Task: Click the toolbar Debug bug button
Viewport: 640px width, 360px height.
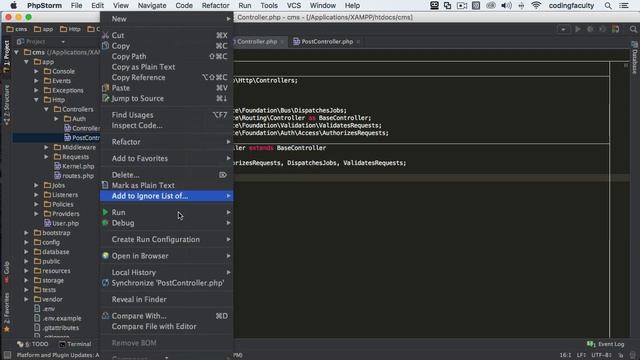Action: point(590,29)
